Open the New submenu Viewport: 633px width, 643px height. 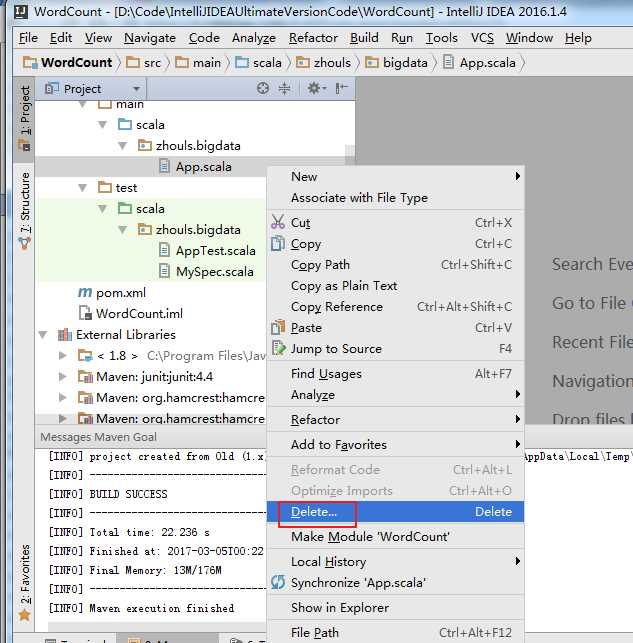click(396, 176)
